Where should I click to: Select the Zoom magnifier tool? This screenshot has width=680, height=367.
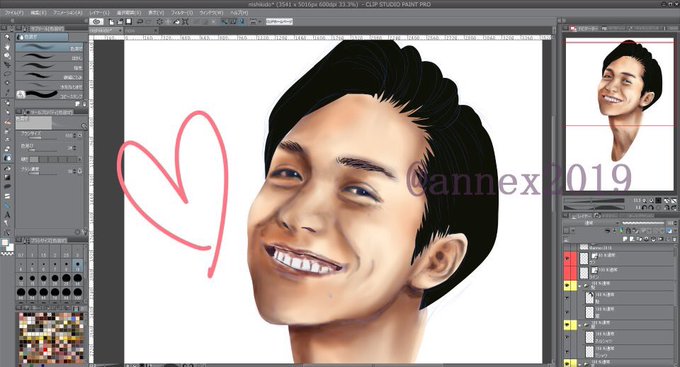(7, 36)
